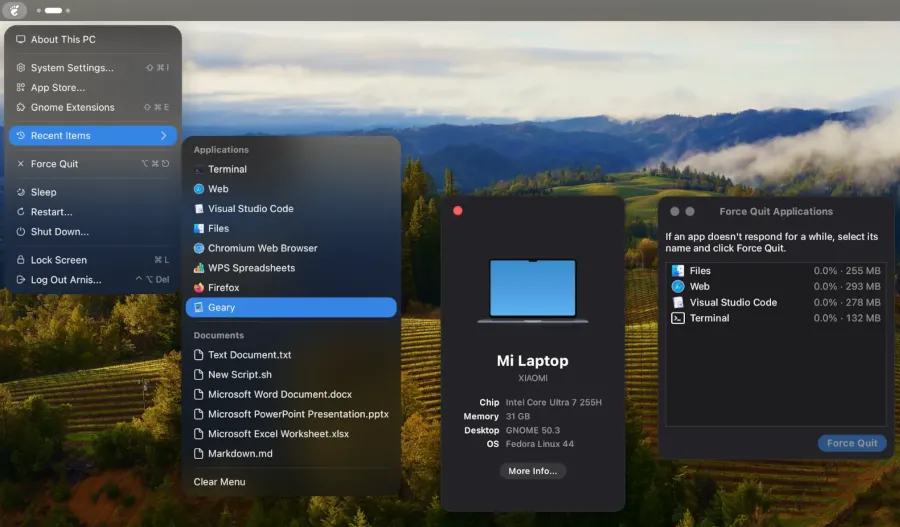Open recent document Text Document.txt

291,355
